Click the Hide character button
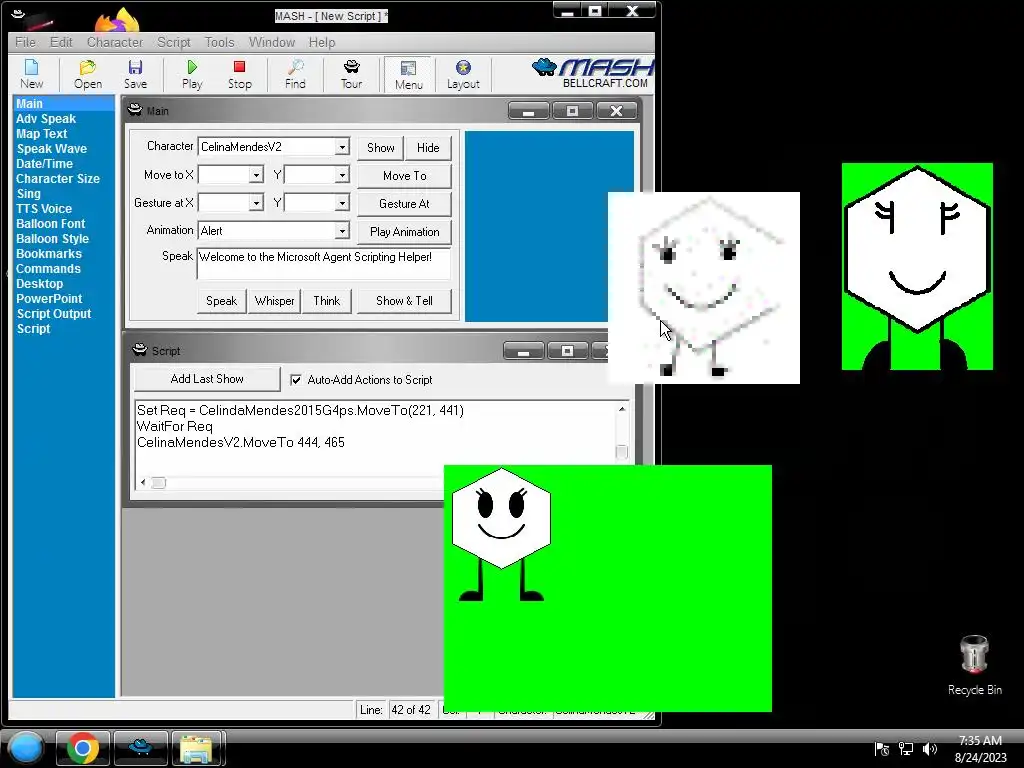The image size is (1024, 768). tap(428, 148)
